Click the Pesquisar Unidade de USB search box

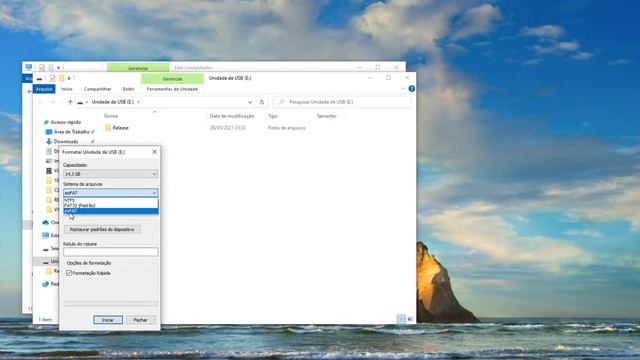[342, 102]
